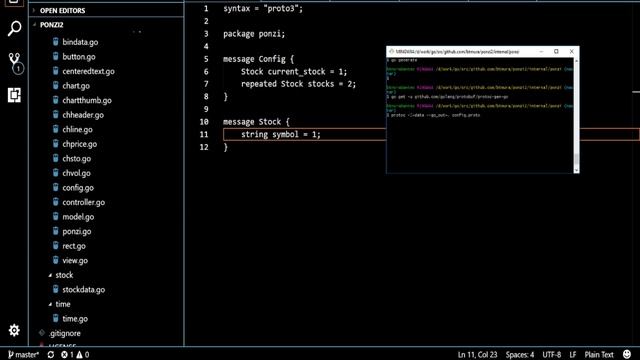Minimize the MINGW64 terminal window

[x=541, y=51]
